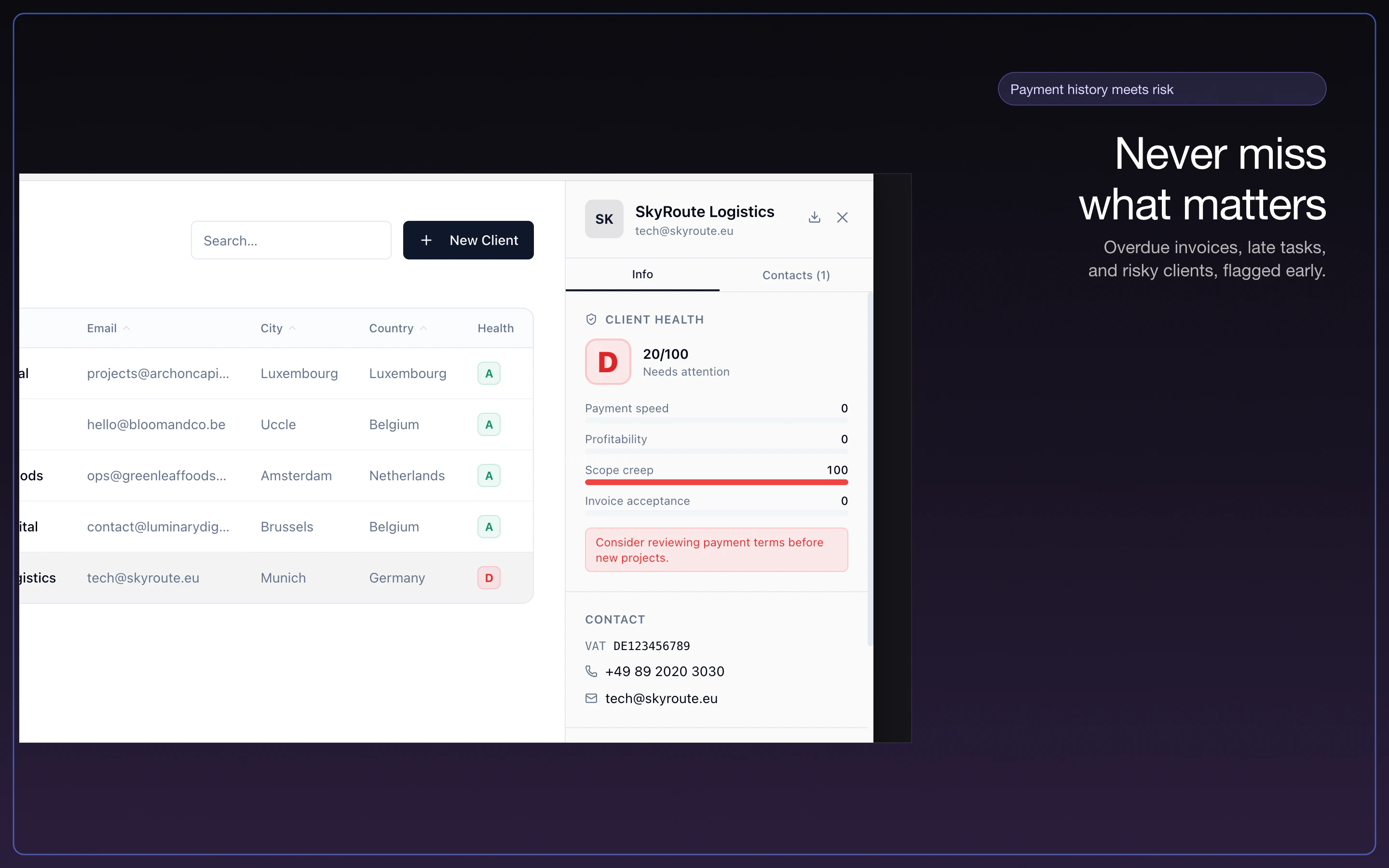Image resolution: width=1389 pixels, height=868 pixels.
Task: Click the VAT number DE123456789
Action: (652, 646)
